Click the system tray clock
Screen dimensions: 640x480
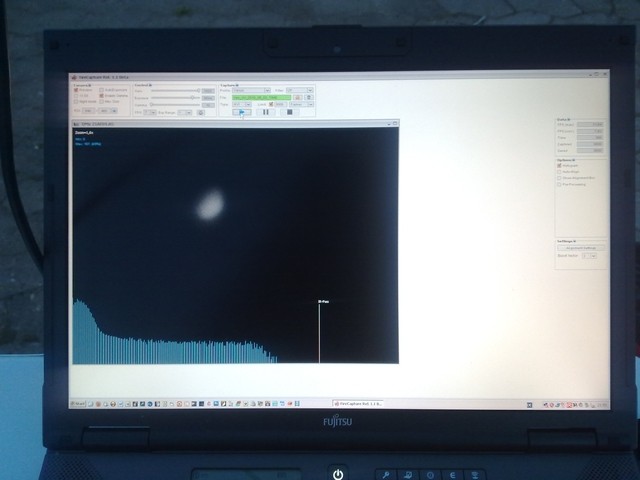point(602,405)
